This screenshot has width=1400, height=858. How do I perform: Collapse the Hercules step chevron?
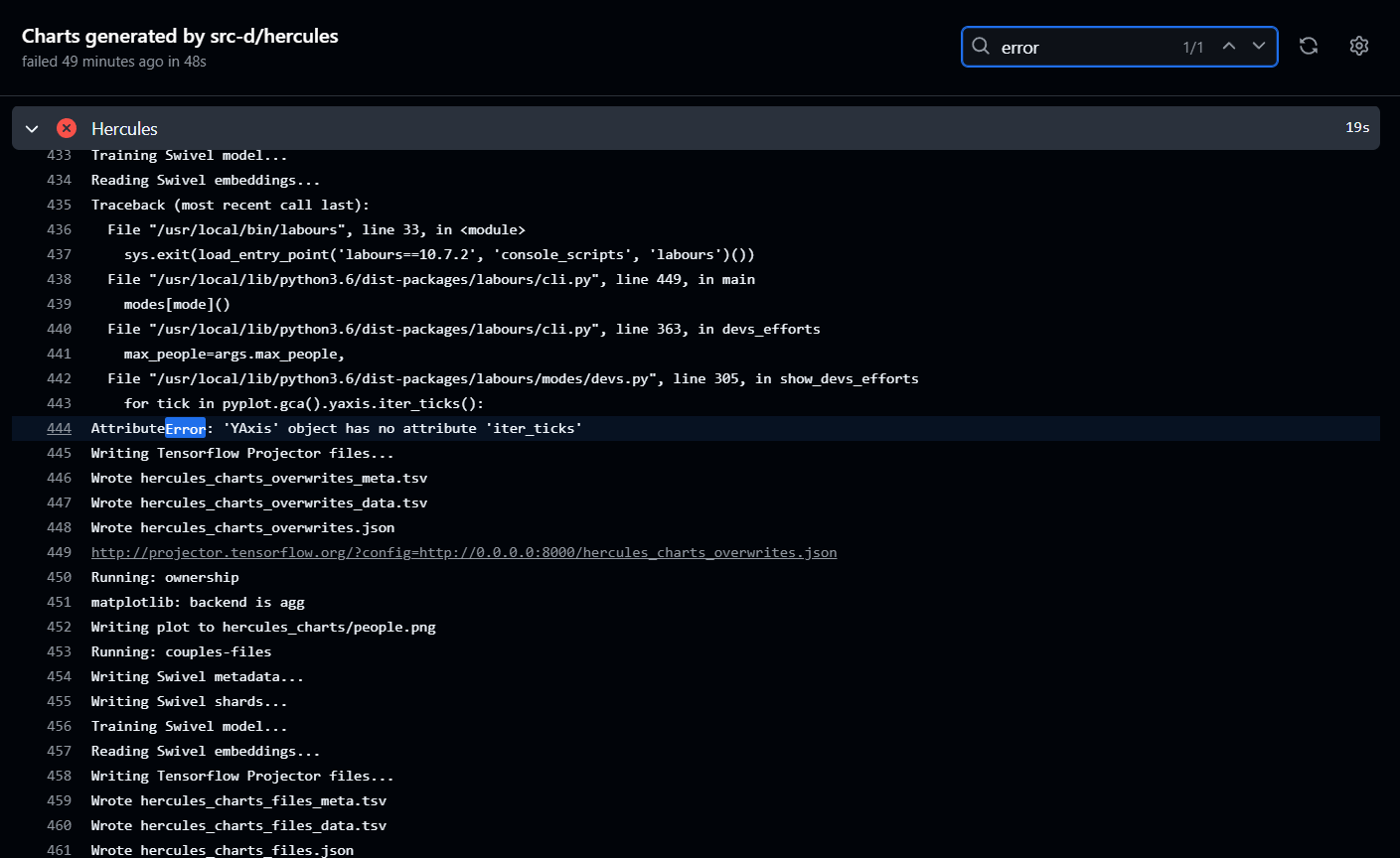(32, 129)
